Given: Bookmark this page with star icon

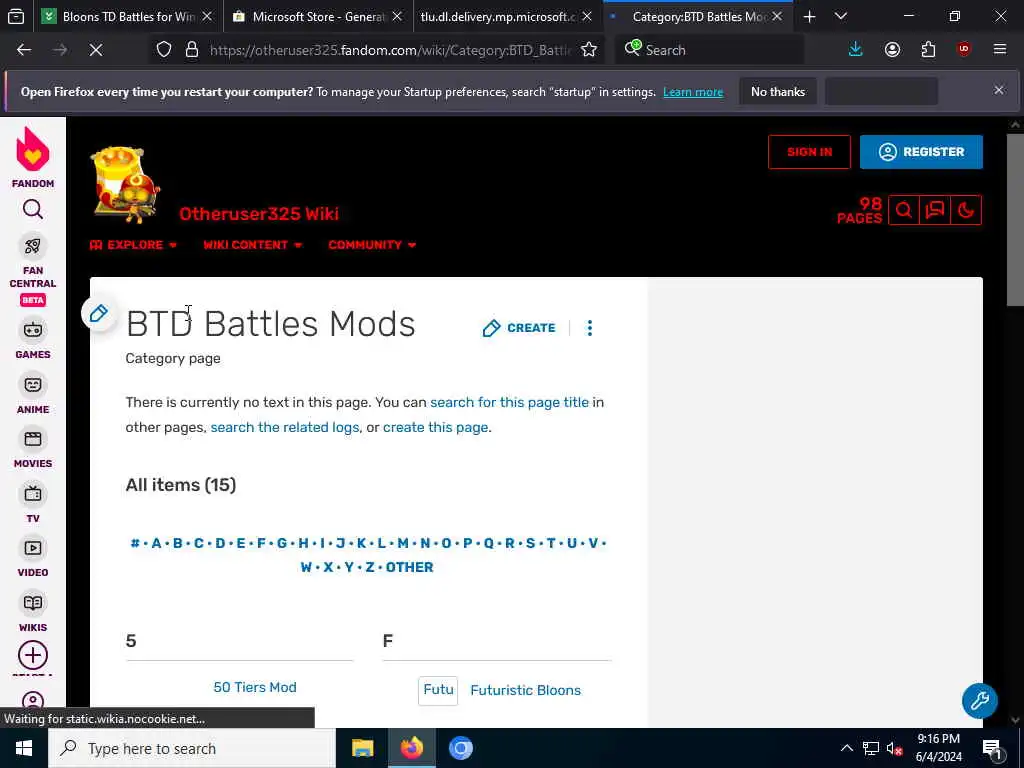Looking at the screenshot, I should pyautogui.click(x=589, y=50).
